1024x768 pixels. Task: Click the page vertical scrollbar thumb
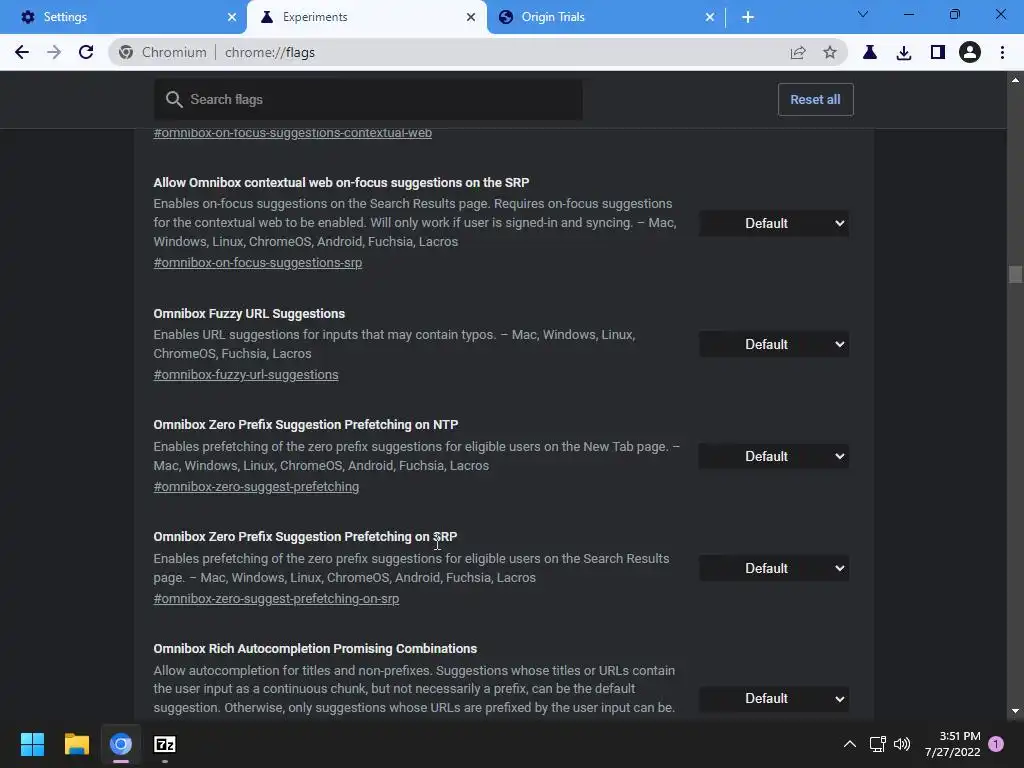coord(1015,274)
